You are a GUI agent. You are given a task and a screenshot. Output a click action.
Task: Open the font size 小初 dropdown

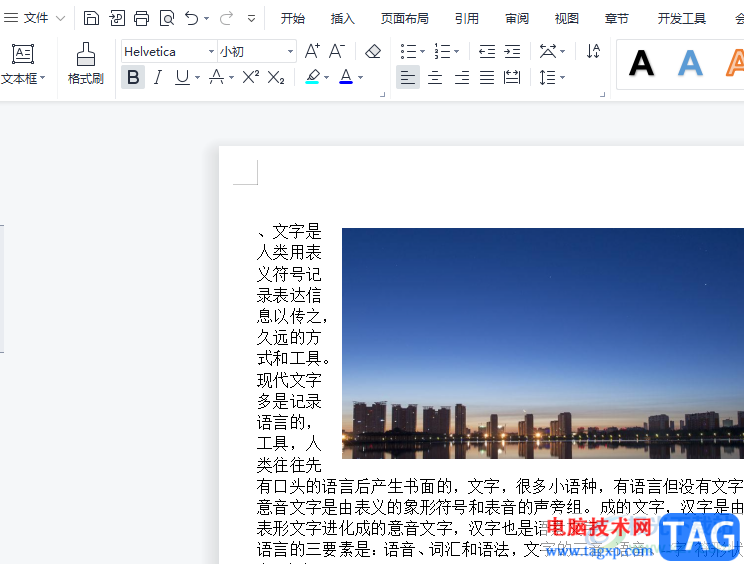(x=290, y=51)
